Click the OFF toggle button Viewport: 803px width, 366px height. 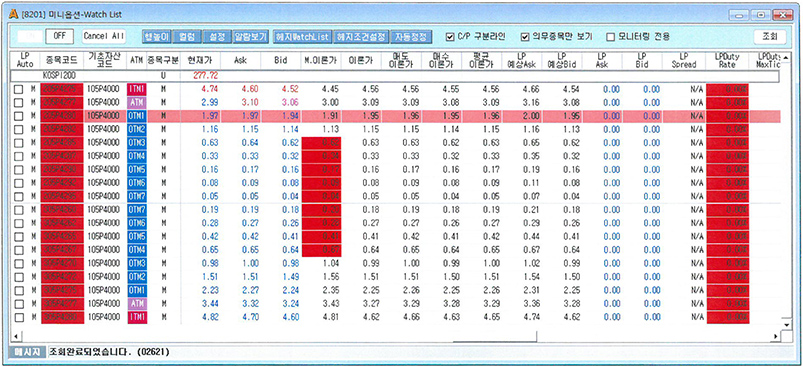pos(59,36)
